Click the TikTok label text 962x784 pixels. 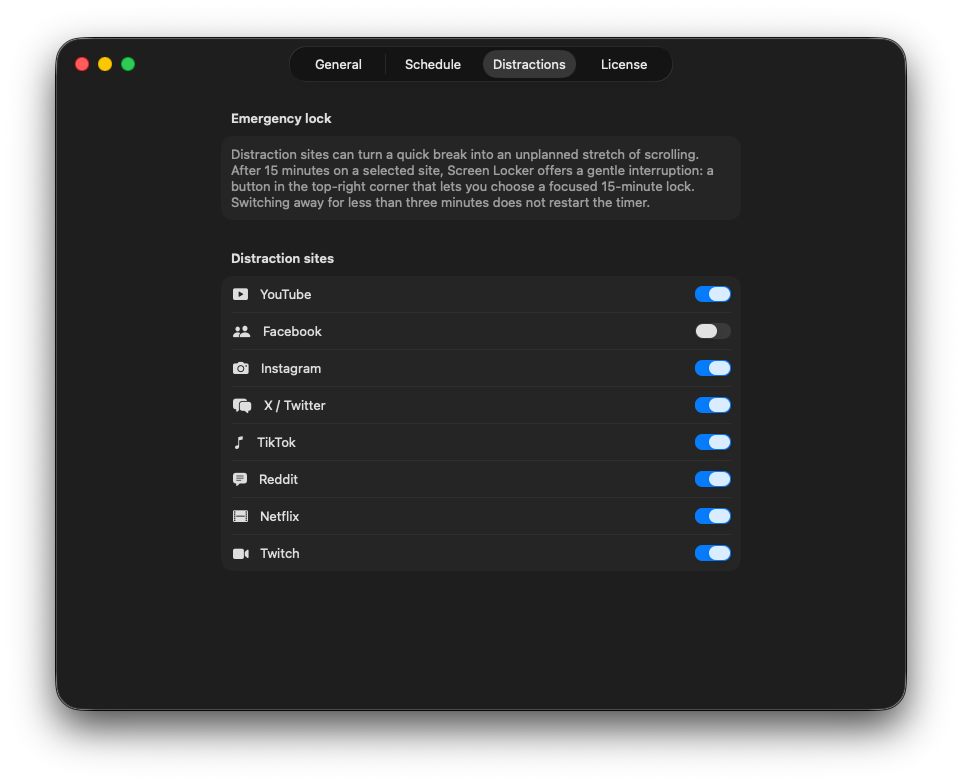[x=276, y=442]
